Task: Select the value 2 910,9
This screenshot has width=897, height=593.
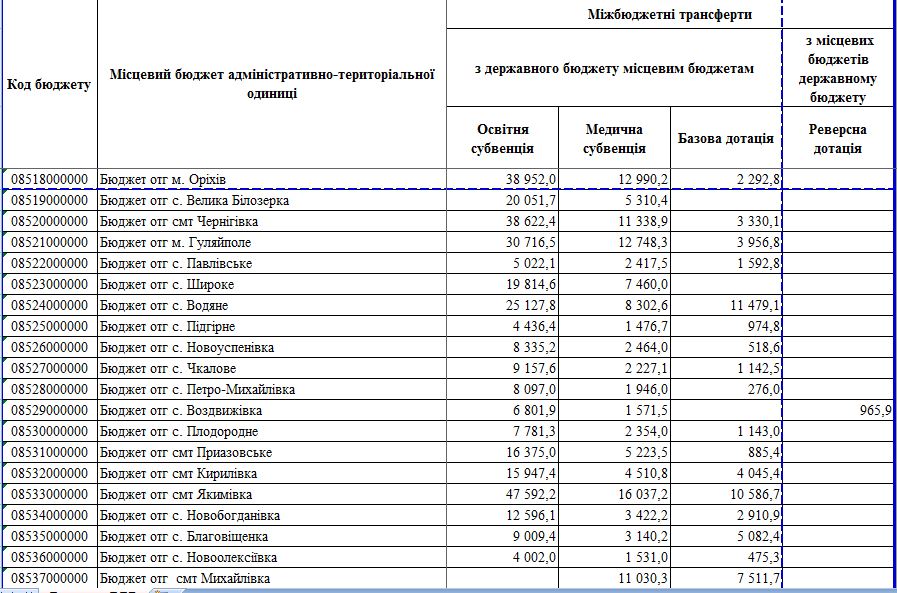Action: 726,515
